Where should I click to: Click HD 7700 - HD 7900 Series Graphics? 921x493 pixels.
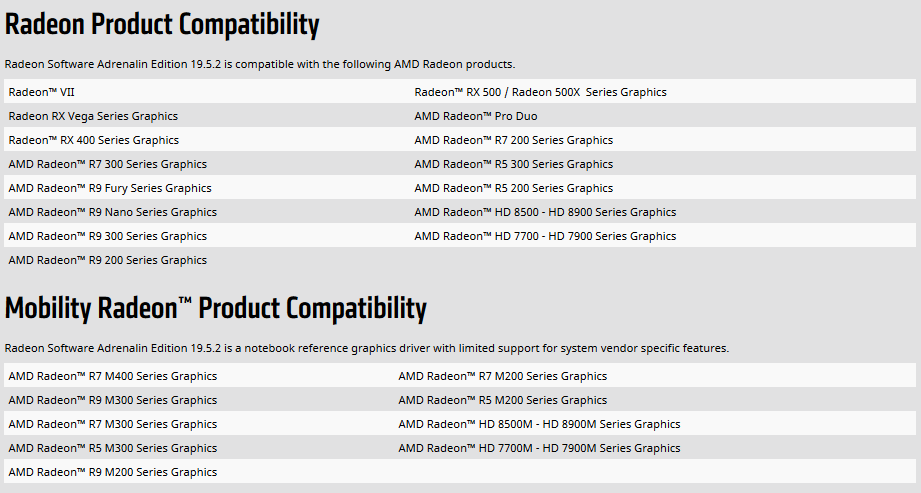click(x=545, y=236)
